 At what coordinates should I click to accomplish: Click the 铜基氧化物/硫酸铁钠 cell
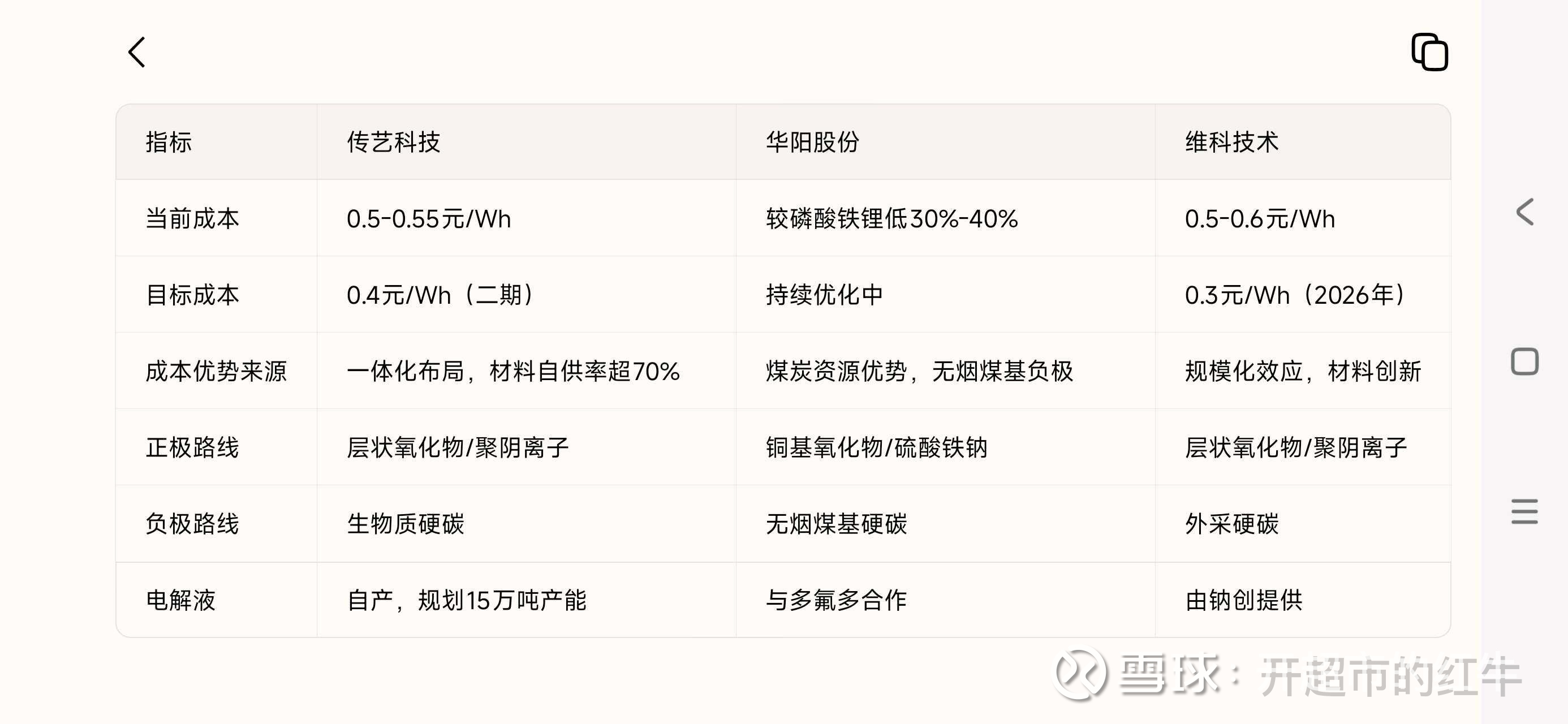coord(877,447)
